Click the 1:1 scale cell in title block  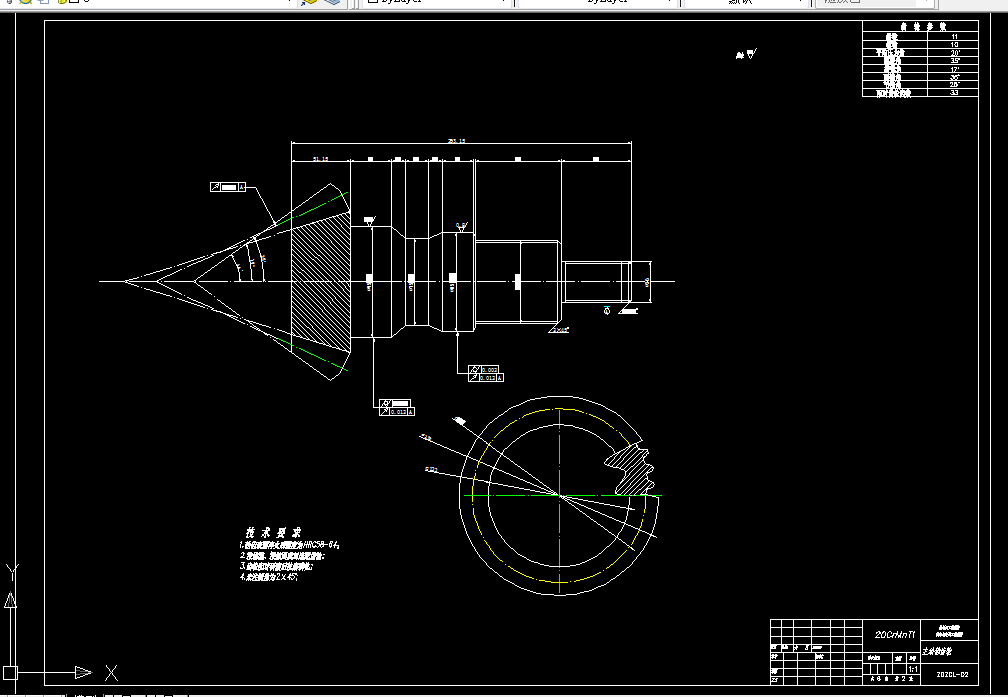point(914,669)
